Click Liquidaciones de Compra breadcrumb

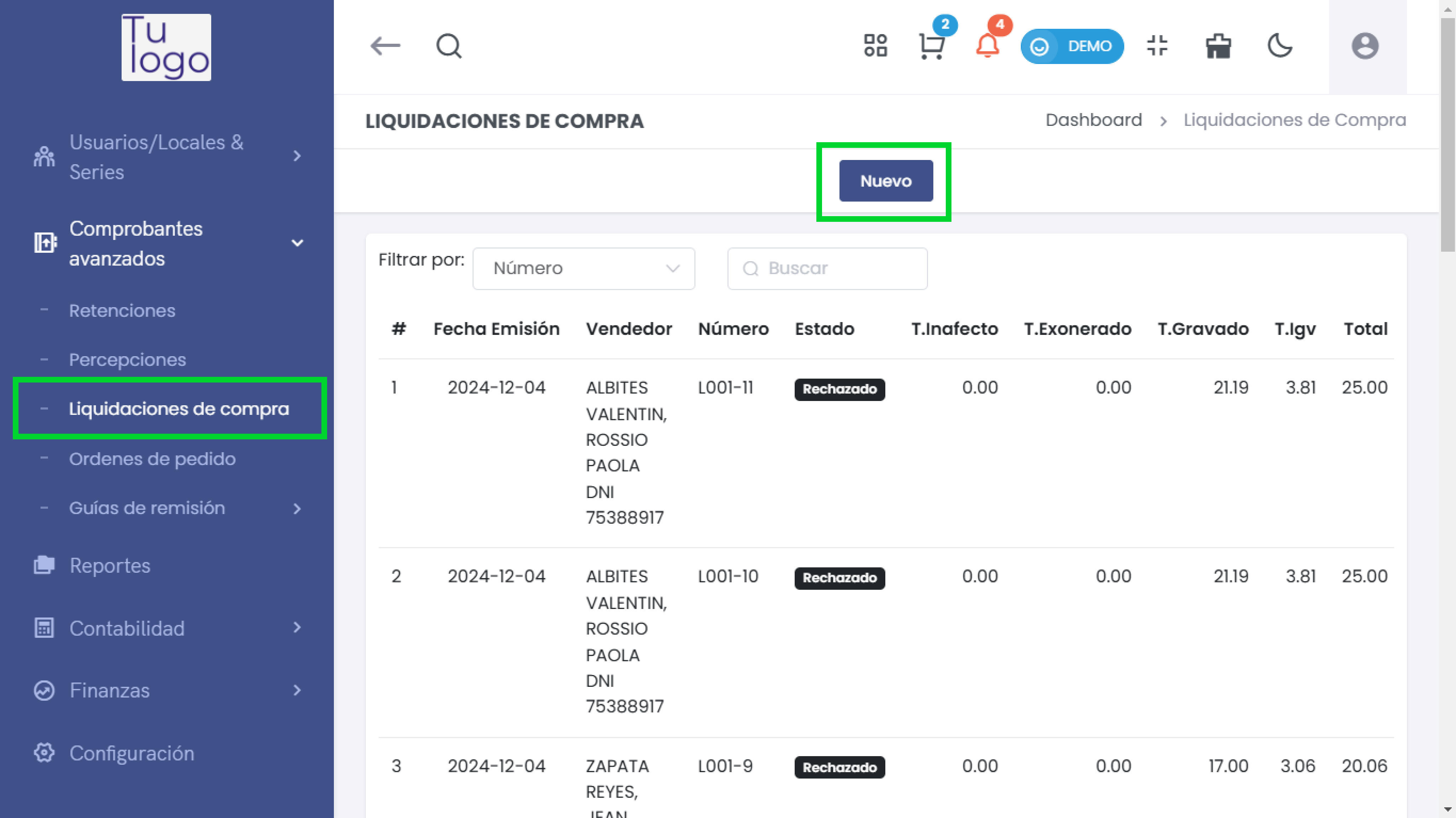coord(1294,120)
